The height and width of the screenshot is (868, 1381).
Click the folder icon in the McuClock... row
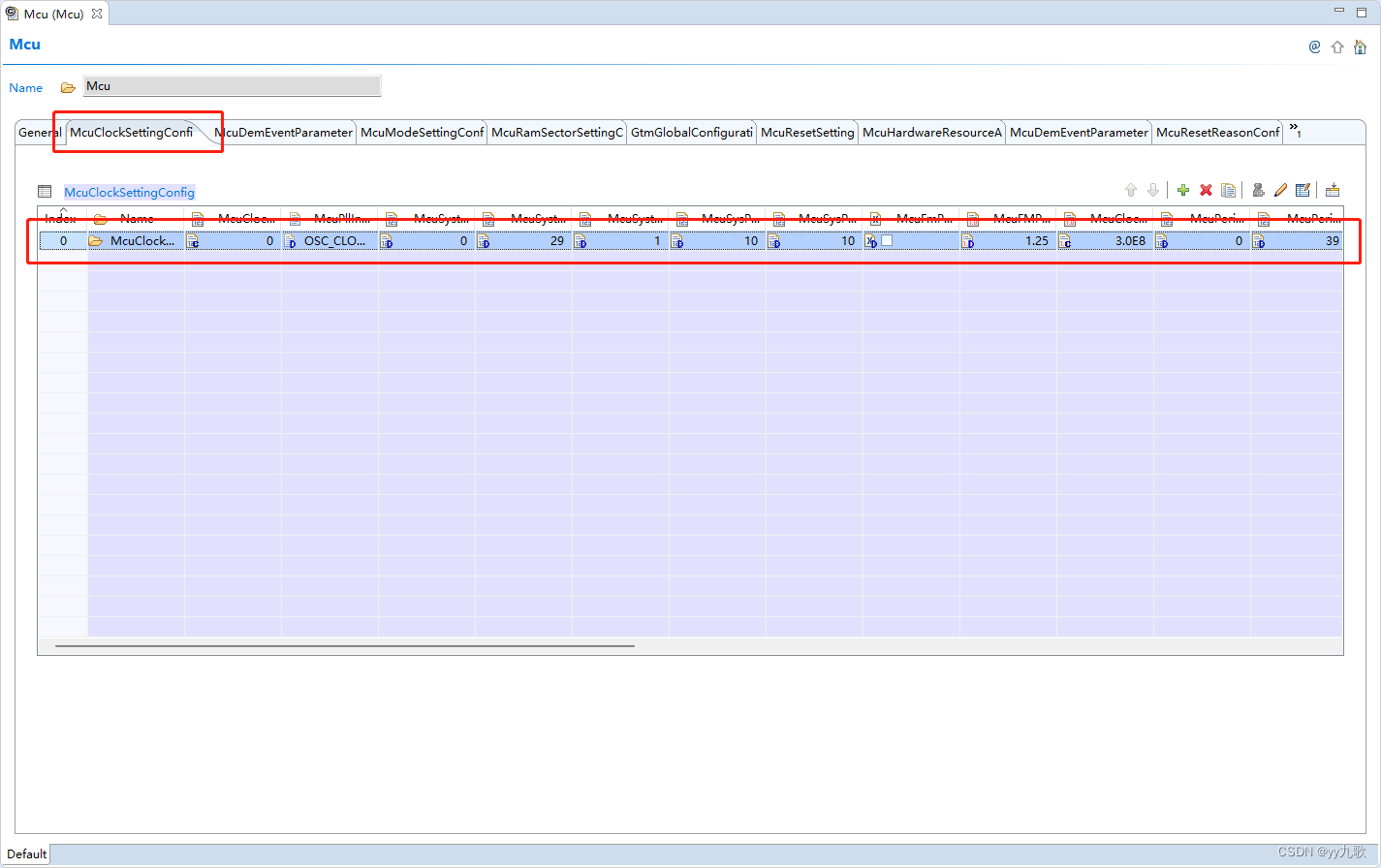pyautogui.click(x=96, y=241)
